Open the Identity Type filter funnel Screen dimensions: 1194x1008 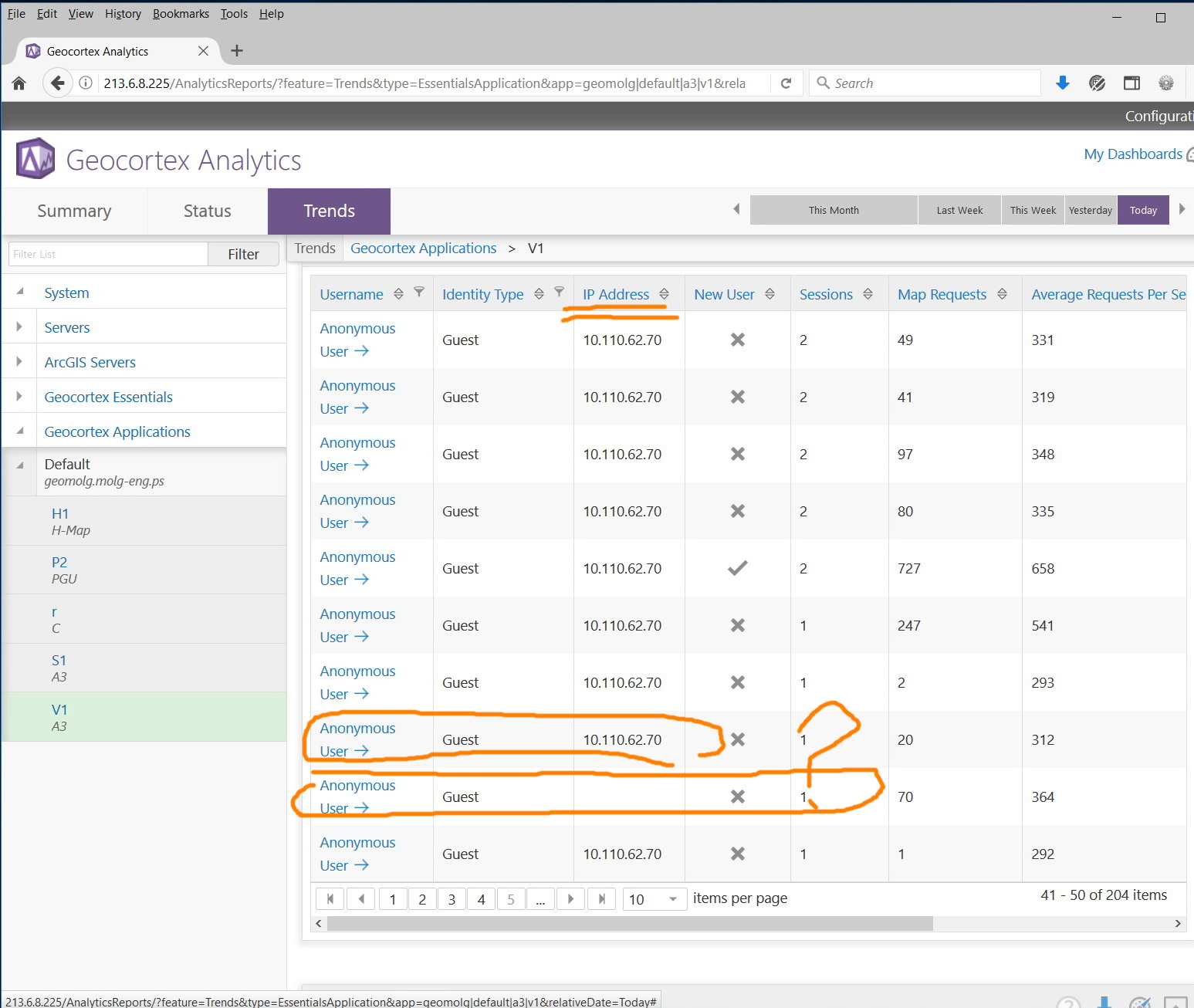coord(560,293)
